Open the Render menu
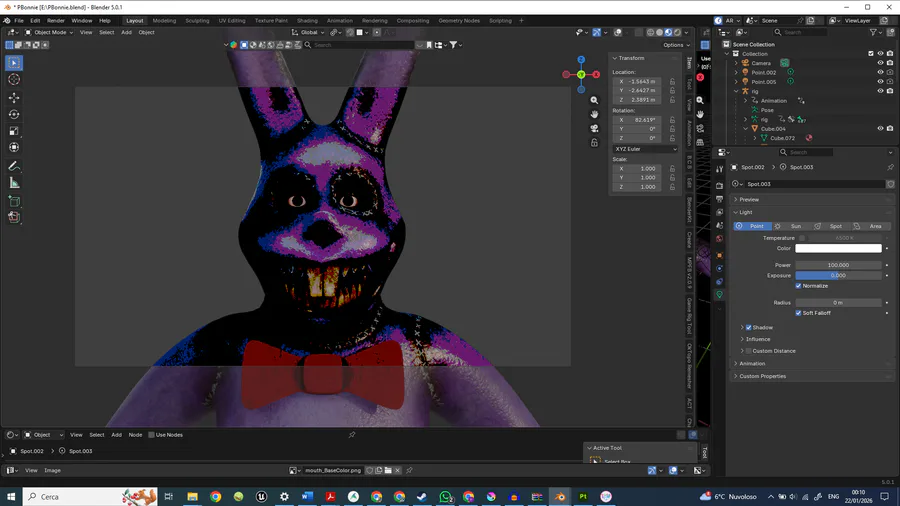Image resolution: width=900 pixels, height=506 pixels. click(56, 20)
